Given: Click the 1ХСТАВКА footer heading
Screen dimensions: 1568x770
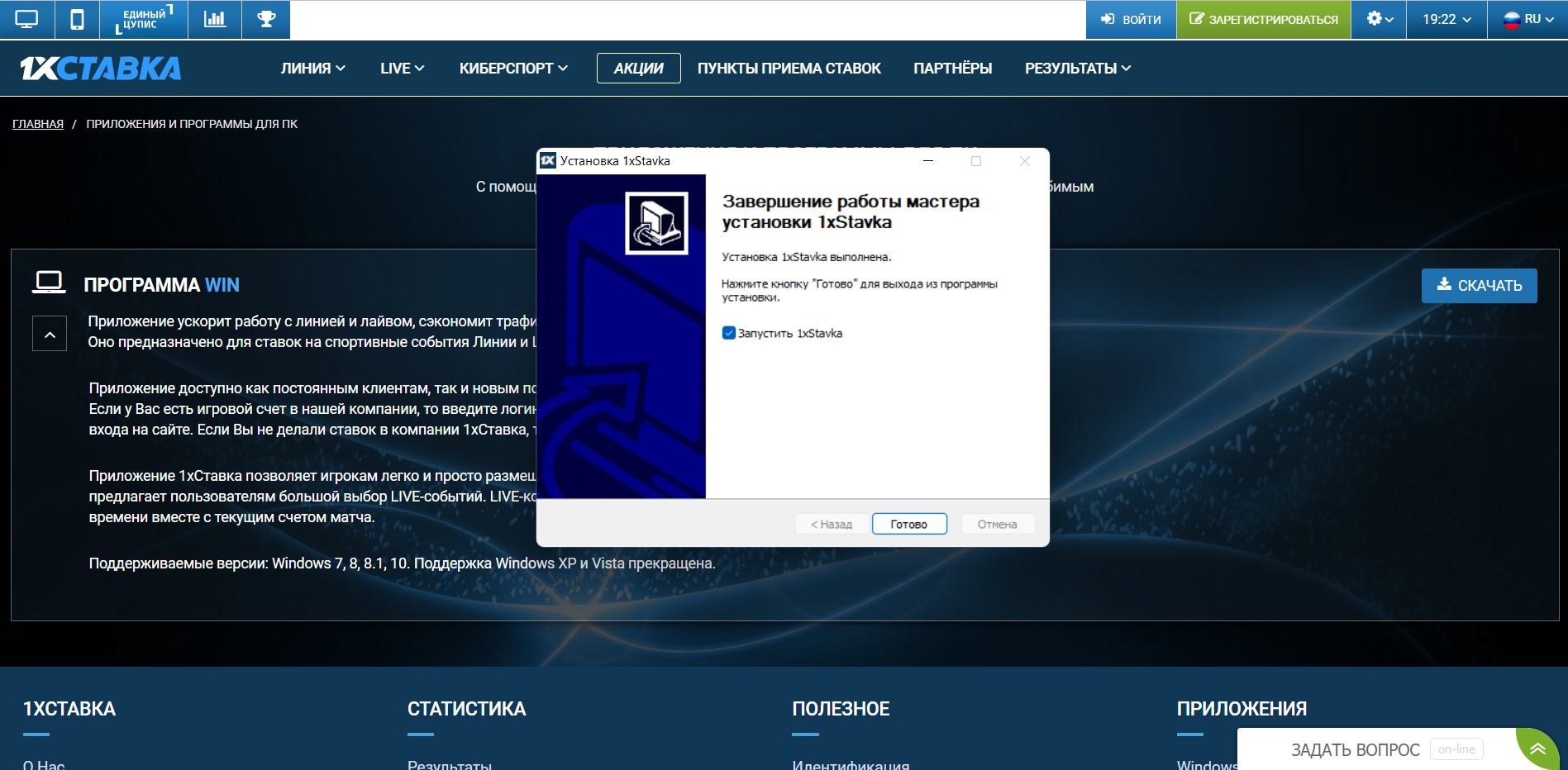Looking at the screenshot, I should pos(69,709).
